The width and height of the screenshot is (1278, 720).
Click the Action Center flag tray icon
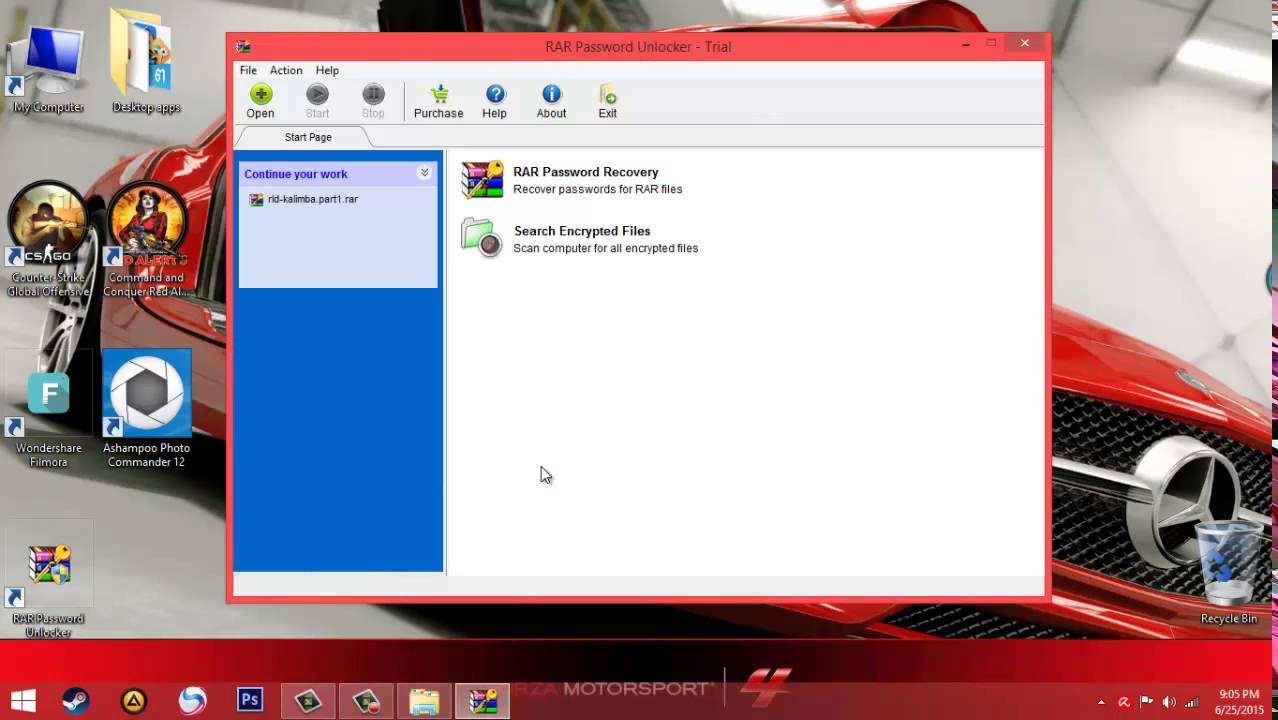click(1147, 702)
